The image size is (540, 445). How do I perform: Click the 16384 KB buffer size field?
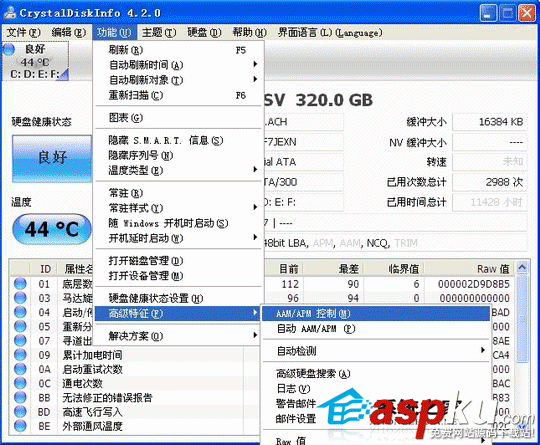pyautogui.click(x=490, y=122)
